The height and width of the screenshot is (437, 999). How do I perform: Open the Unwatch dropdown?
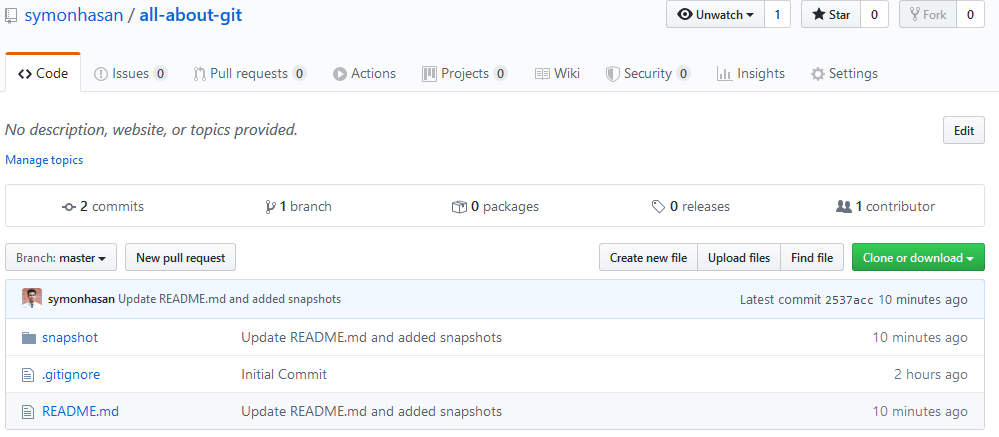715,15
